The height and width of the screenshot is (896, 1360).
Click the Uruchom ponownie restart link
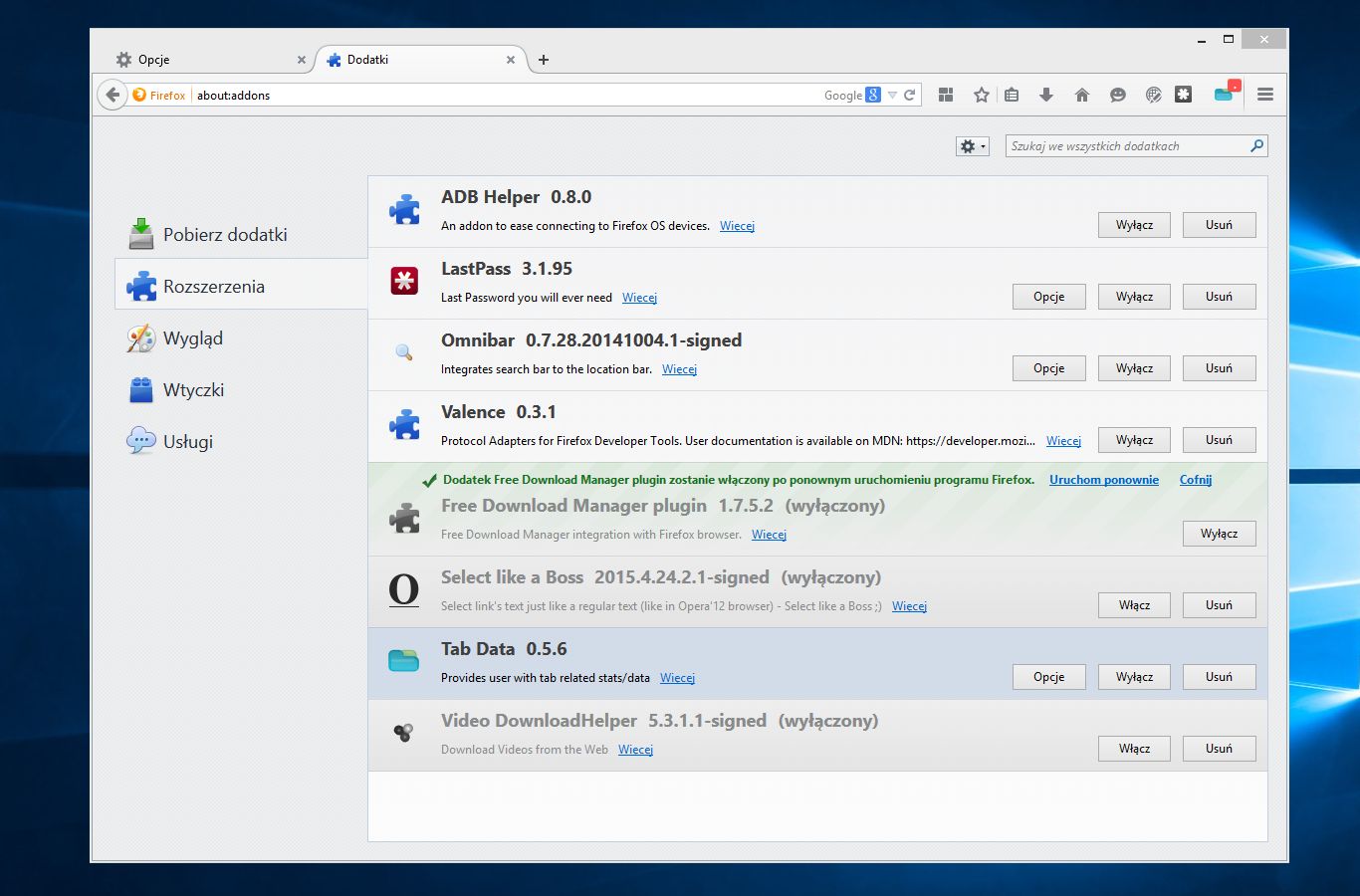(x=1104, y=480)
